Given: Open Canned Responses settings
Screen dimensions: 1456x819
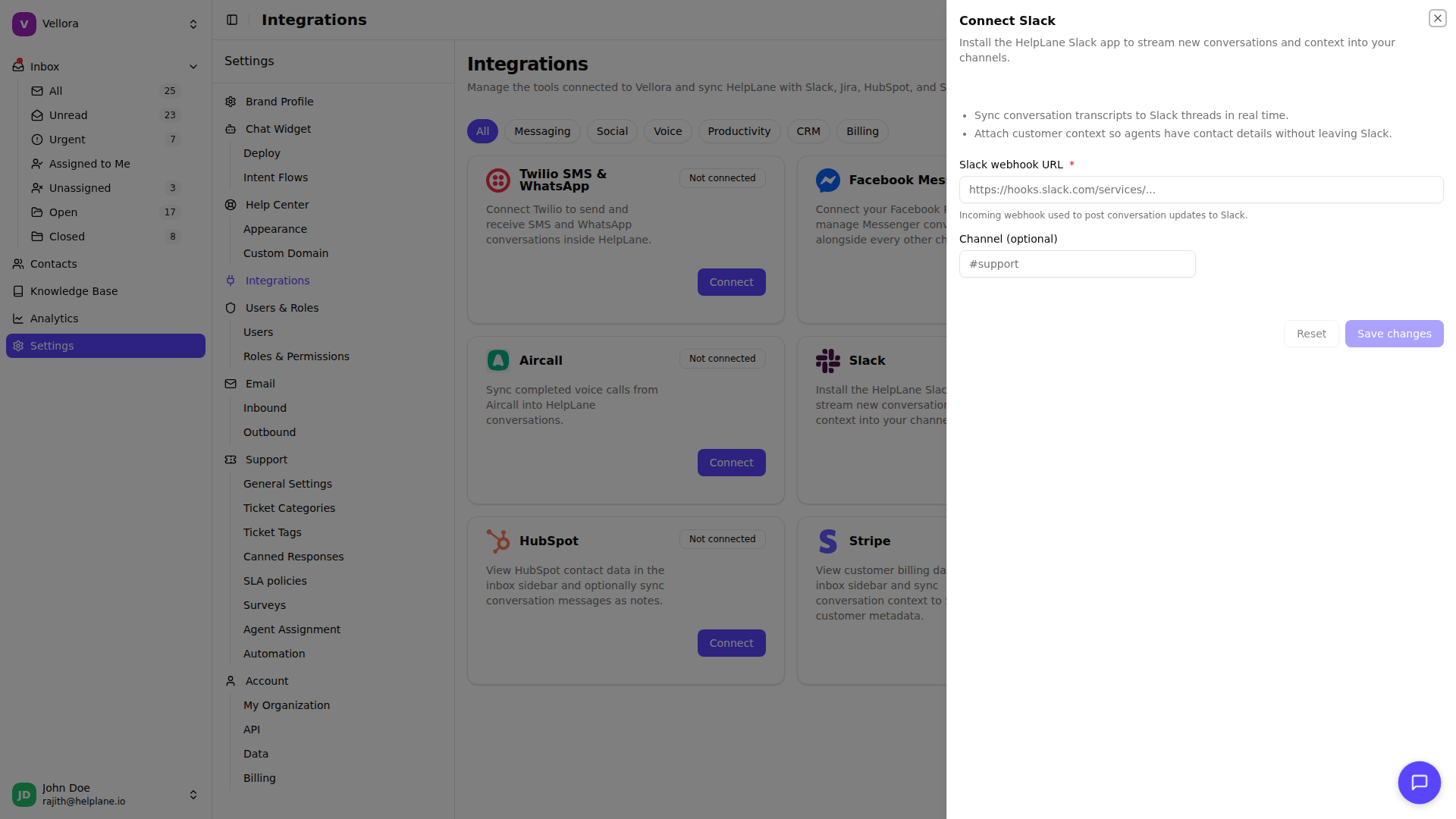Looking at the screenshot, I should (293, 557).
